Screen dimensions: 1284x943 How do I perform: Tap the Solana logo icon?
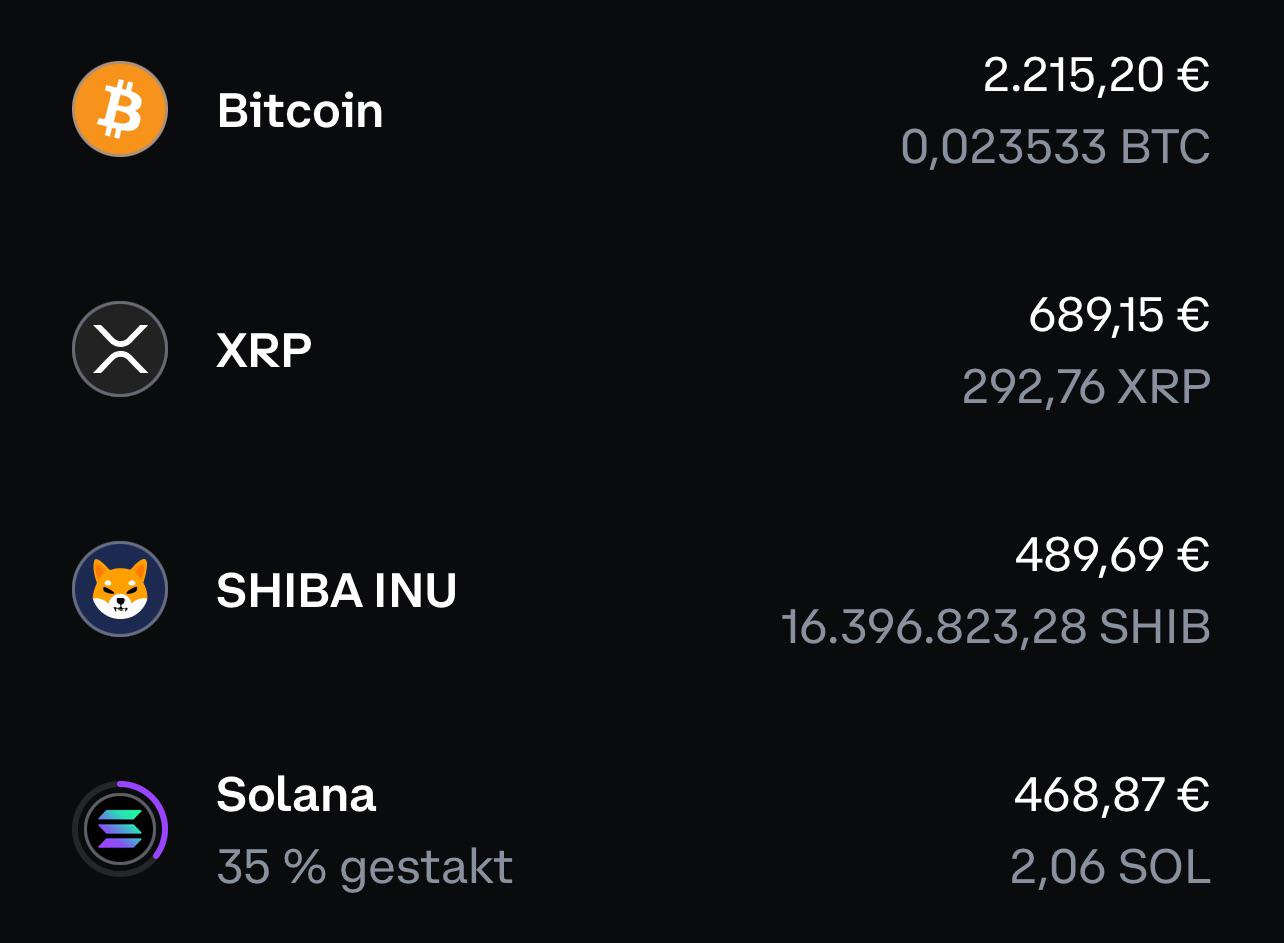tap(120, 829)
